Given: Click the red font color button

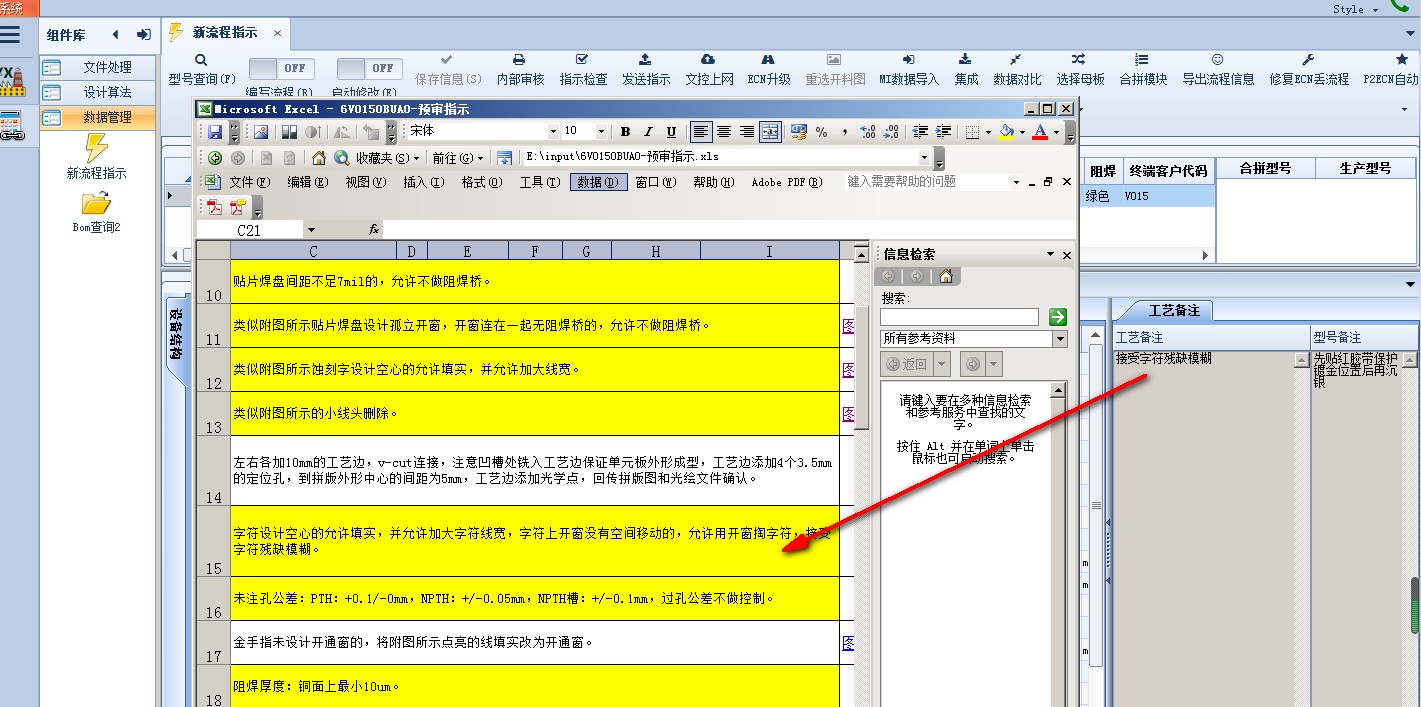Looking at the screenshot, I should point(1040,131).
